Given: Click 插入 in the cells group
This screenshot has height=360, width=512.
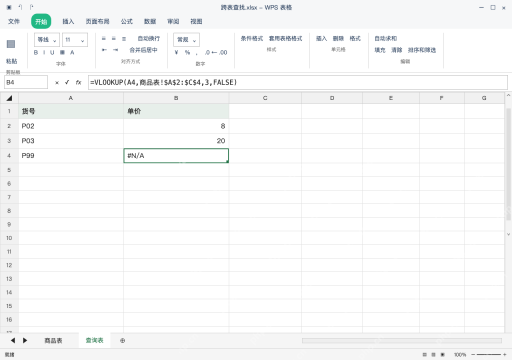Looking at the screenshot, I should tap(321, 39).
